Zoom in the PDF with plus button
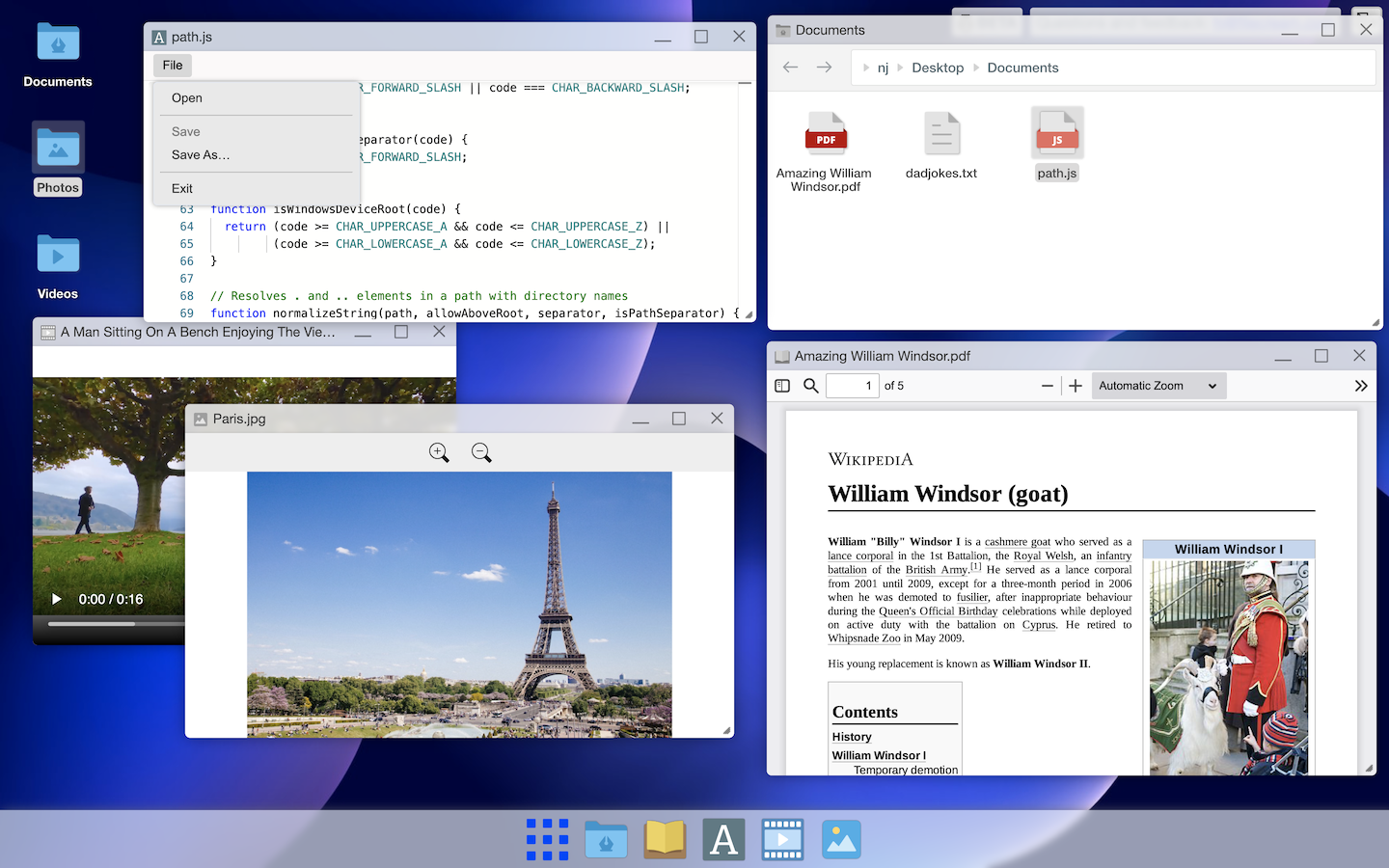 [x=1076, y=386]
